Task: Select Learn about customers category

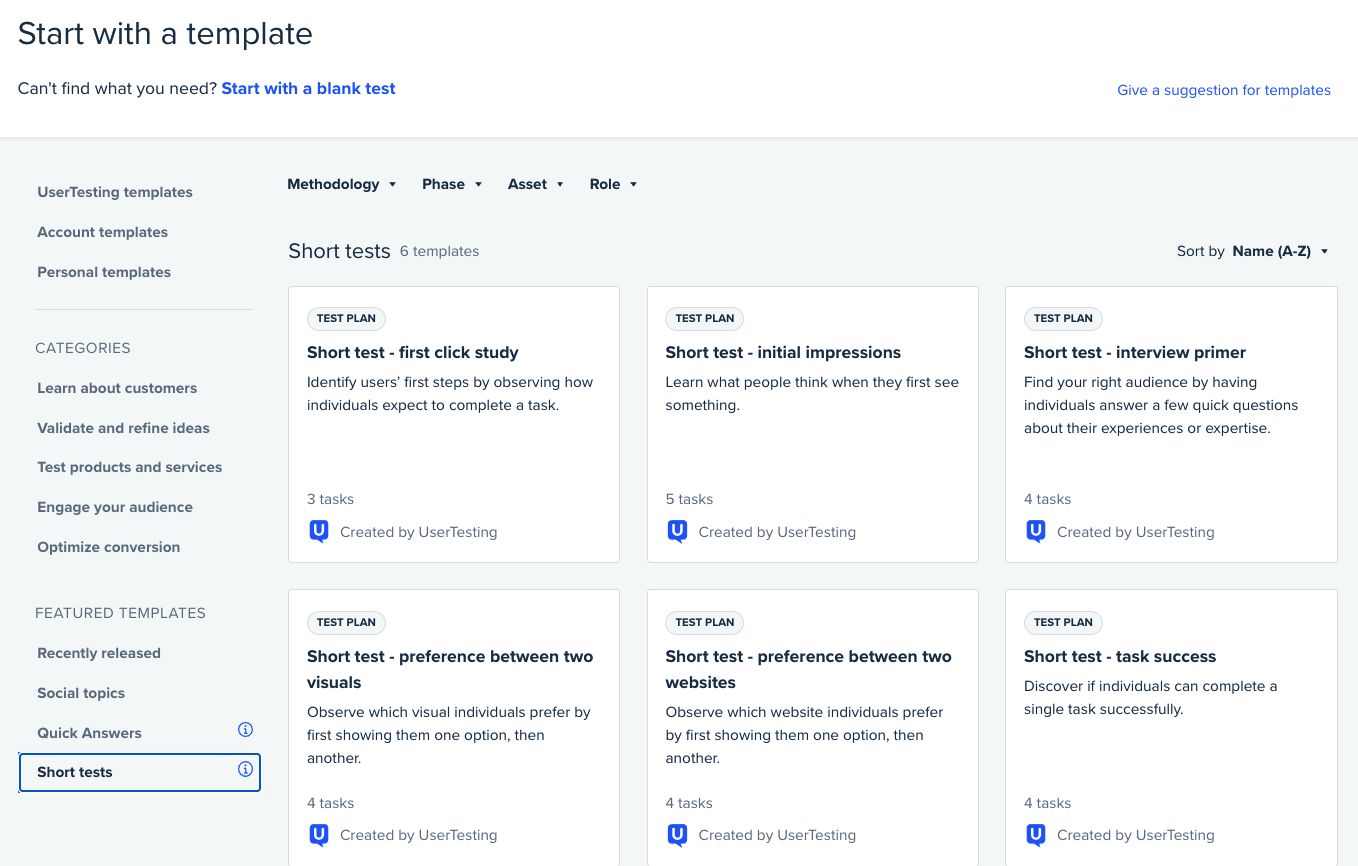Action: (x=117, y=388)
